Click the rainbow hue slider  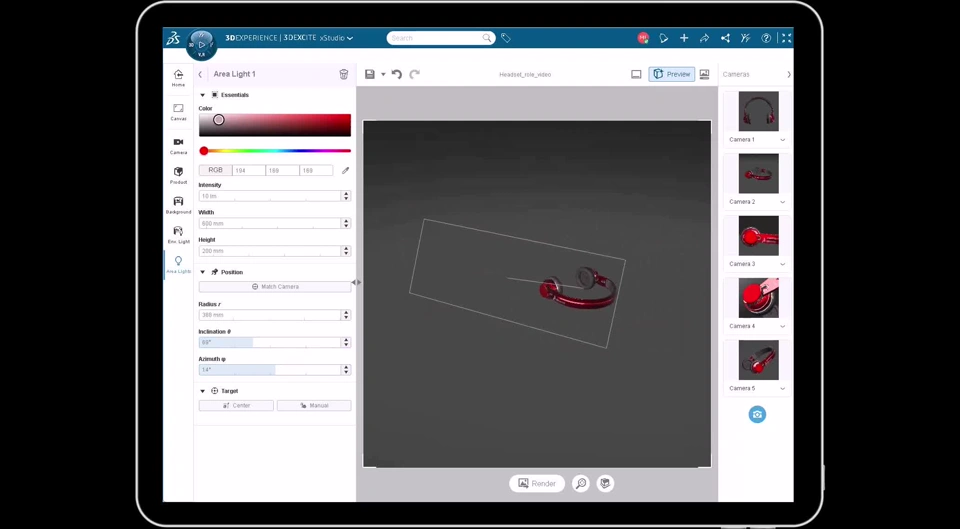pos(275,151)
